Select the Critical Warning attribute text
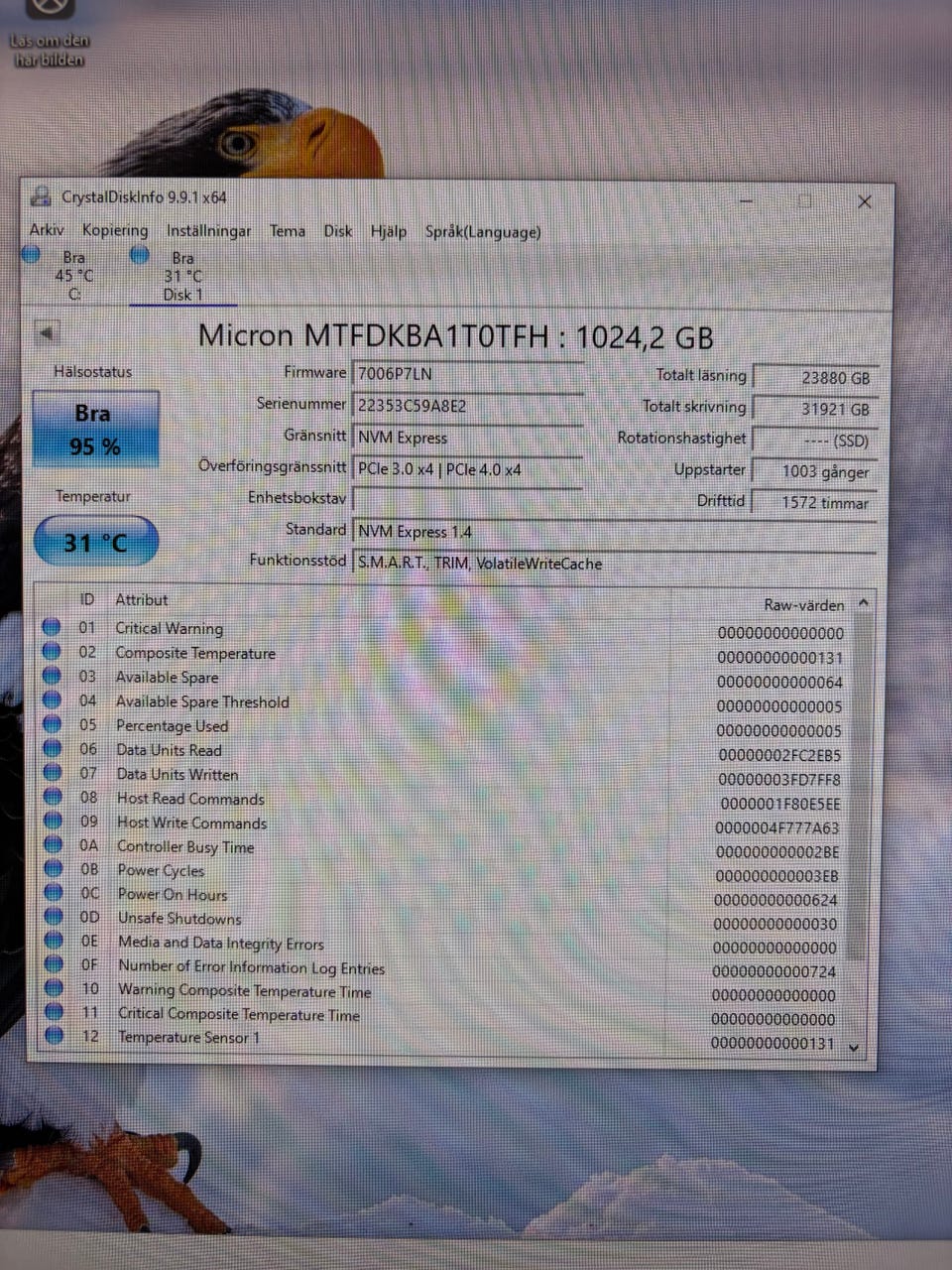Viewport: 952px width, 1270px height. point(170,628)
